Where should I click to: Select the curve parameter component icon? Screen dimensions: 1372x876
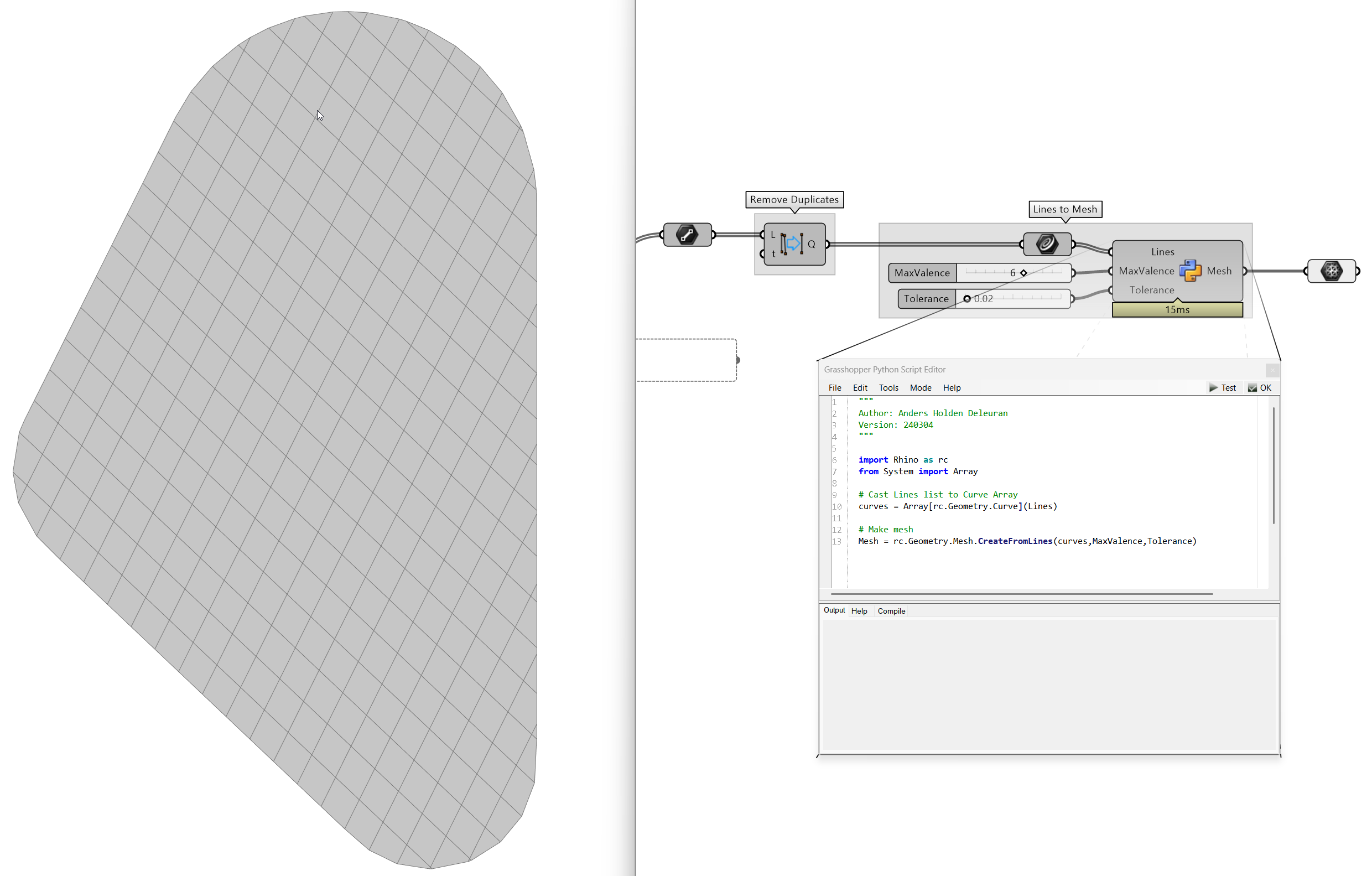point(1047,245)
